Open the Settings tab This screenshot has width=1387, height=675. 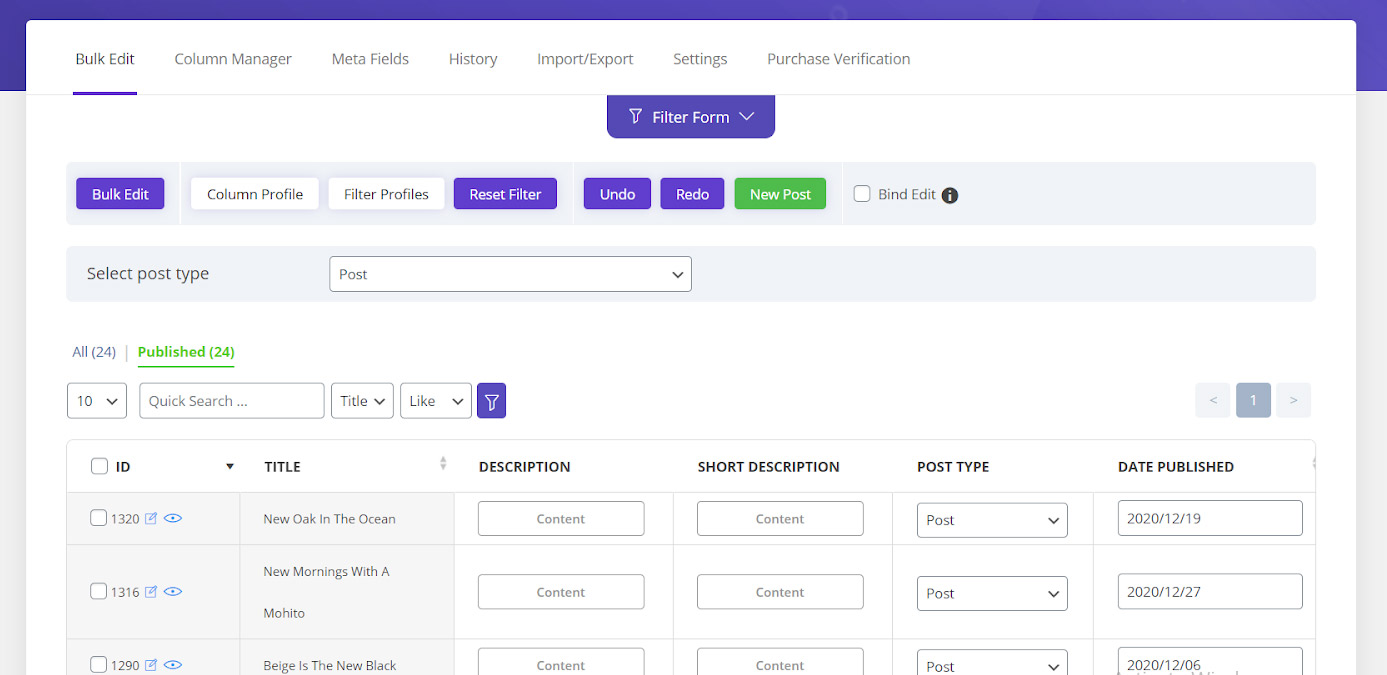(x=700, y=59)
